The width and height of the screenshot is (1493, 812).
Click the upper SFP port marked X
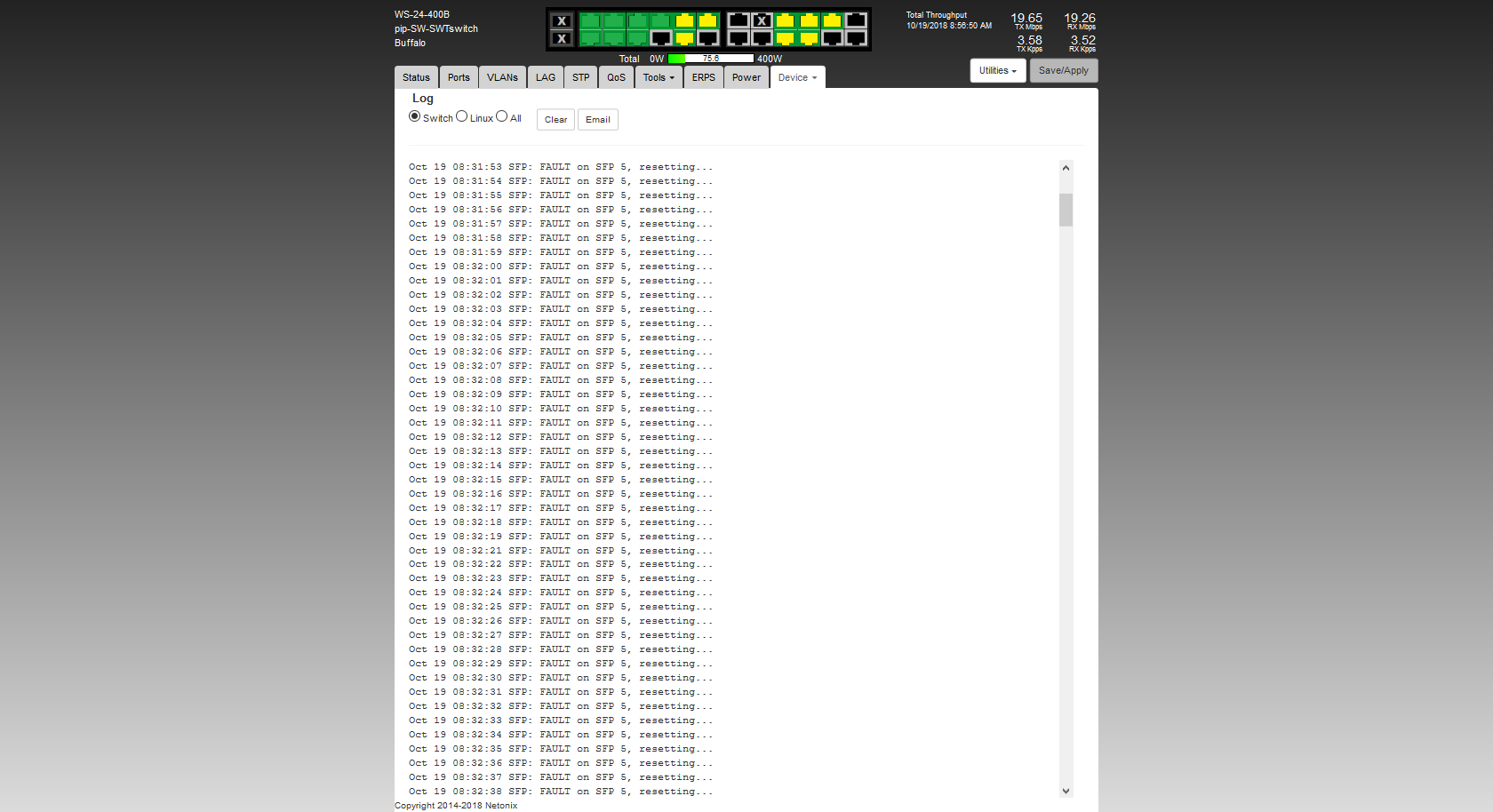click(561, 21)
